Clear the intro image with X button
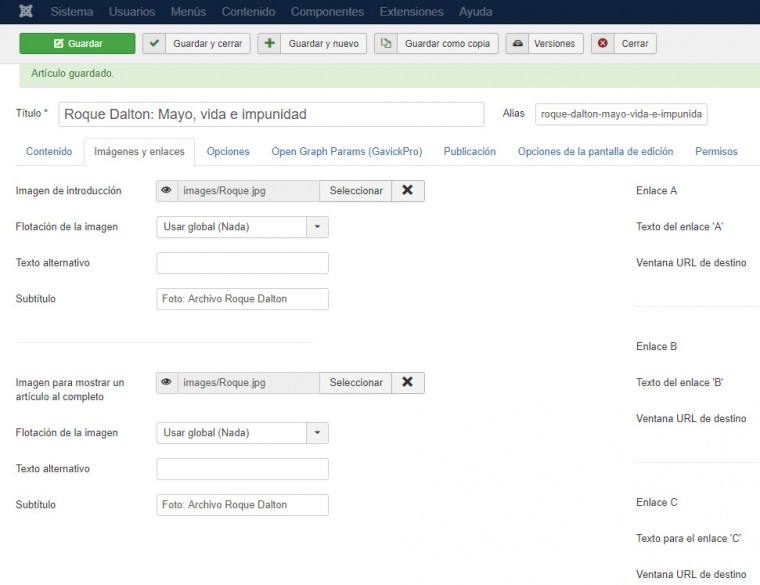760x585 pixels. pyautogui.click(x=407, y=191)
